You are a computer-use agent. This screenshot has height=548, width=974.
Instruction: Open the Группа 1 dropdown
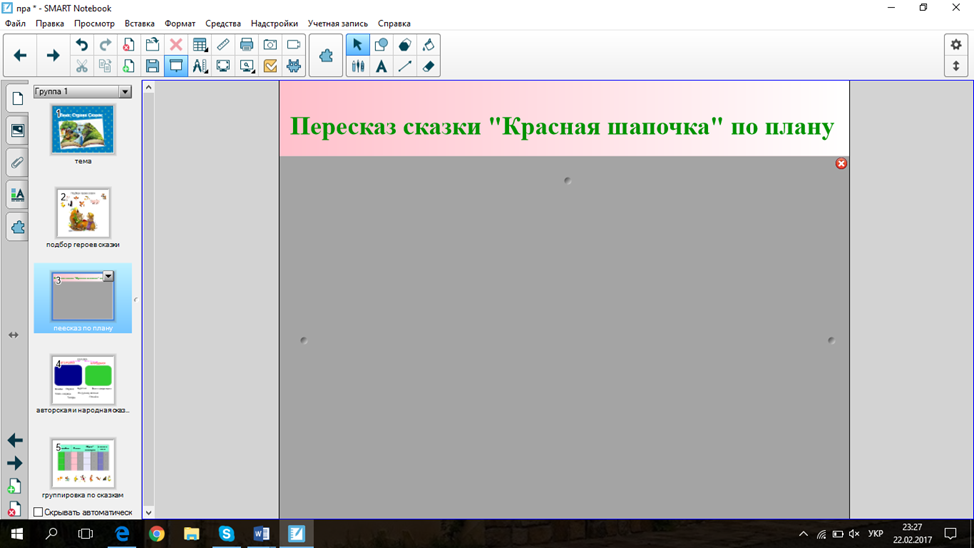click(x=125, y=92)
